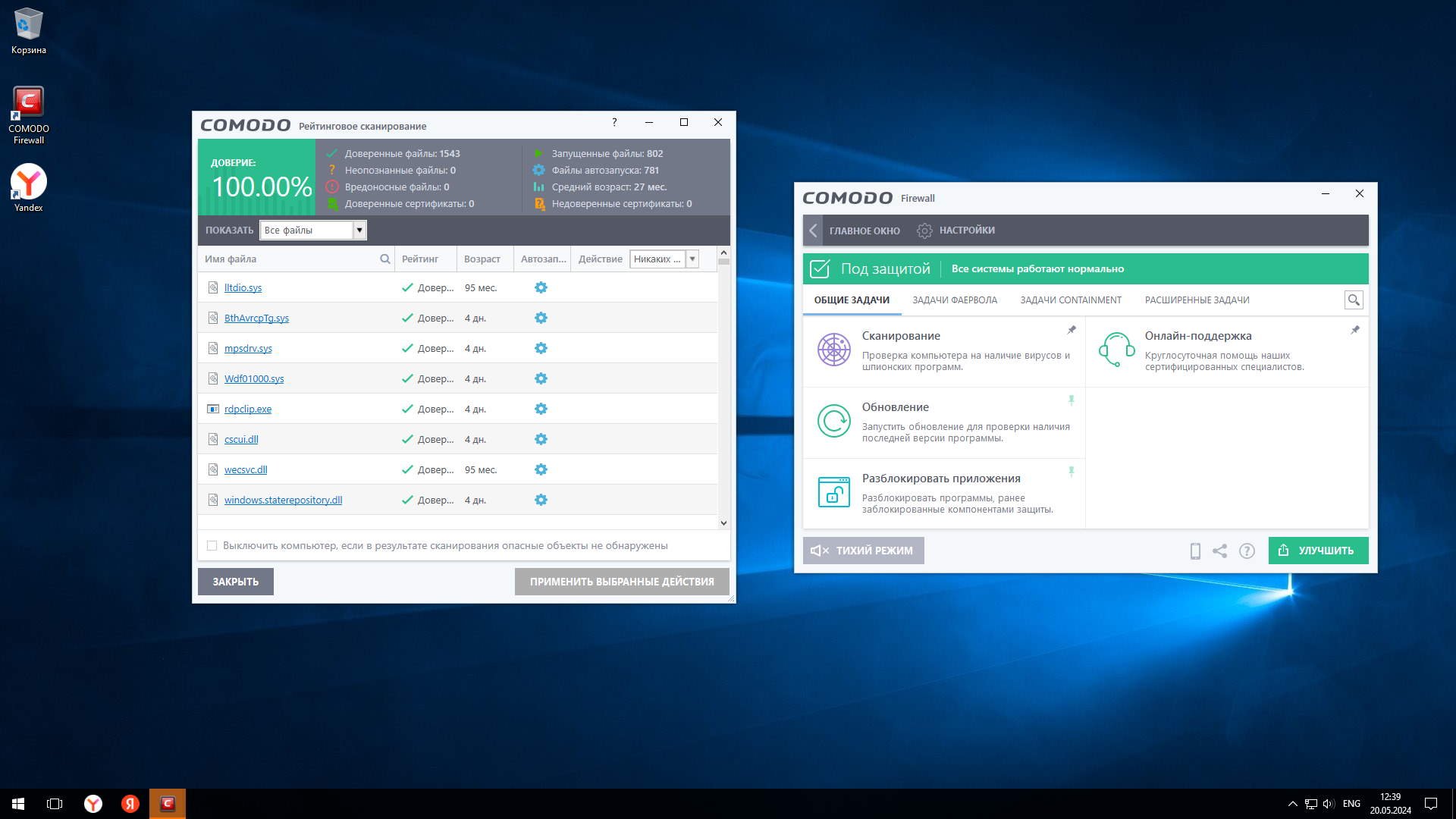Click scroll-down arrow of file list

(723, 523)
